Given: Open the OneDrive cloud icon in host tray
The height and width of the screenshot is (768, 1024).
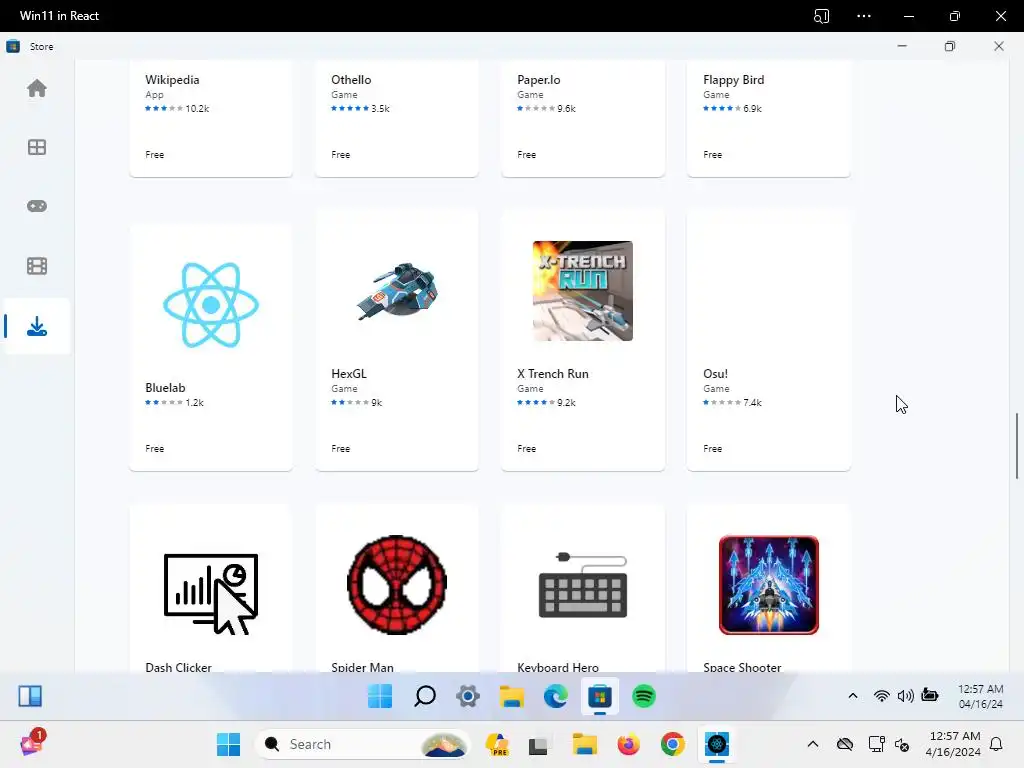Looking at the screenshot, I should click(x=844, y=744).
